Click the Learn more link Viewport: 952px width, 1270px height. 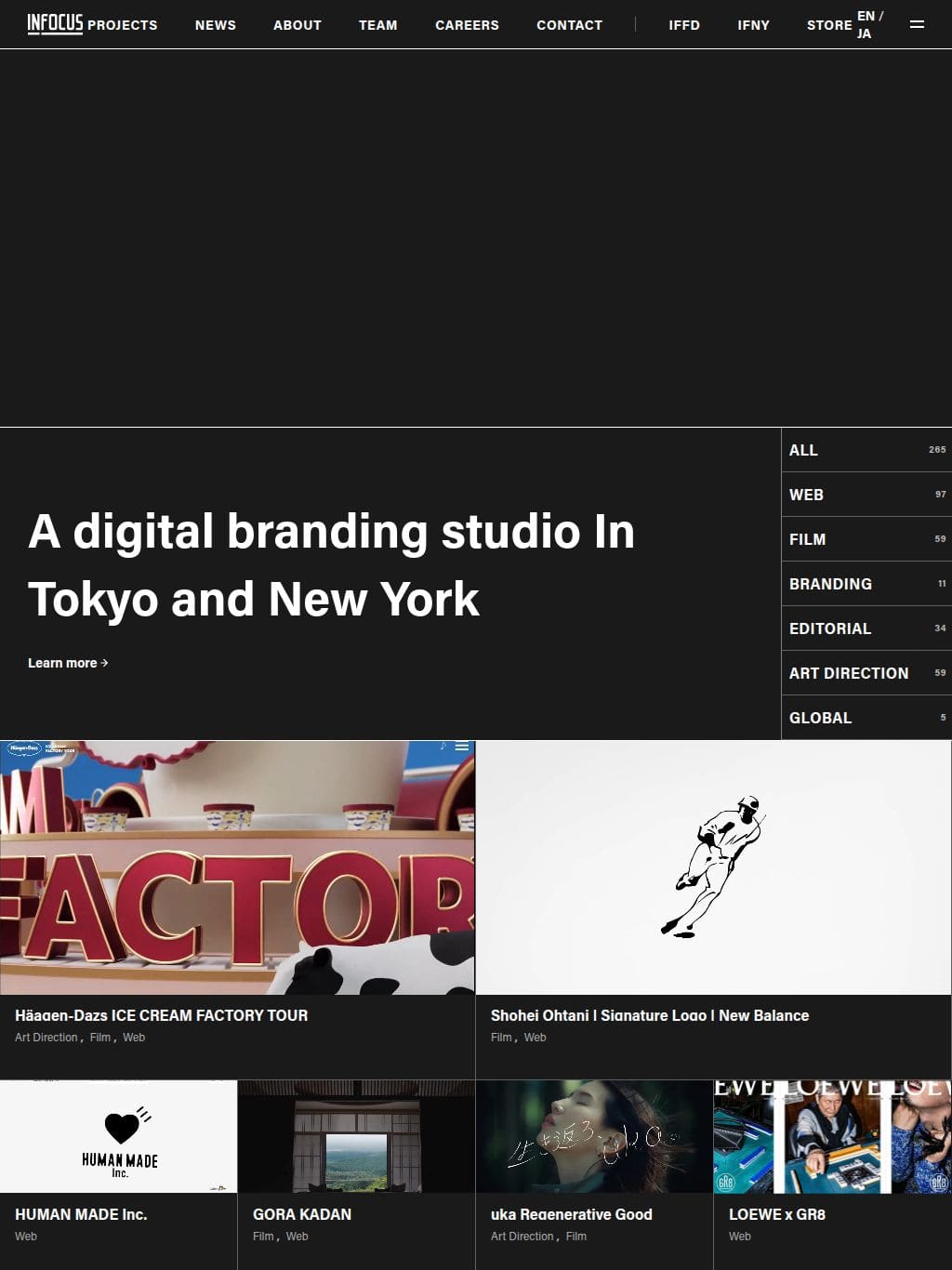click(x=68, y=663)
